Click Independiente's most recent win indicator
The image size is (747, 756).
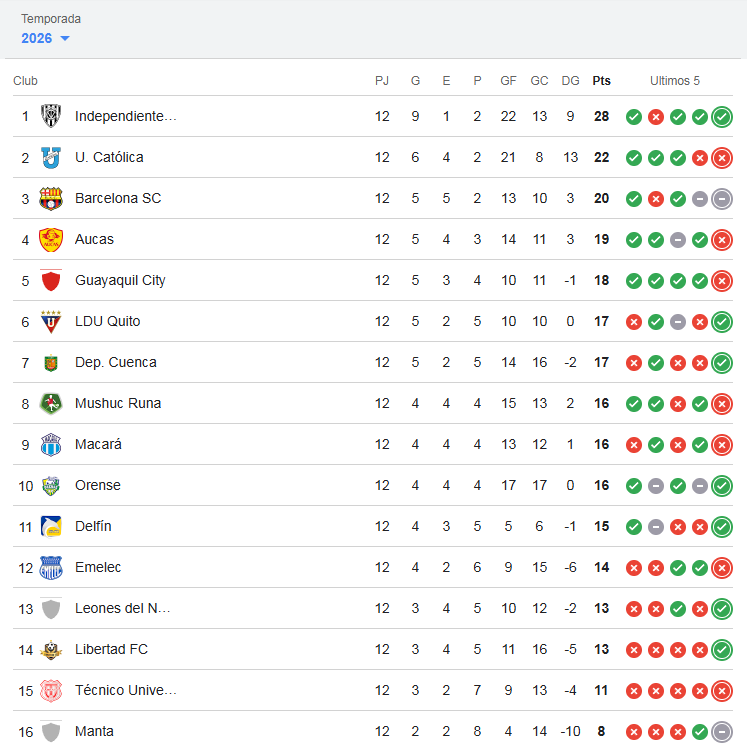coord(722,117)
